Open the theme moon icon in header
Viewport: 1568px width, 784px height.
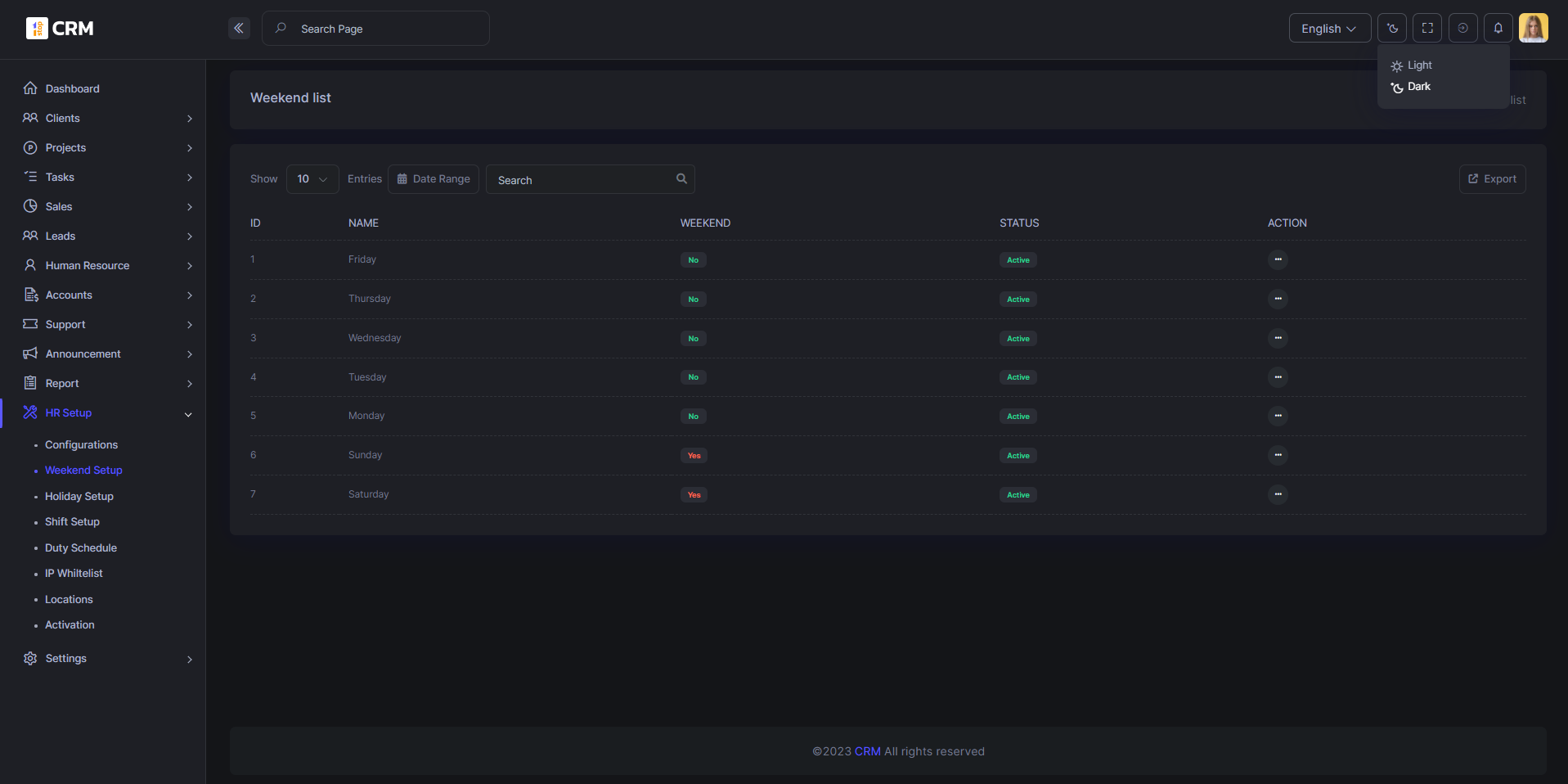(1392, 28)
